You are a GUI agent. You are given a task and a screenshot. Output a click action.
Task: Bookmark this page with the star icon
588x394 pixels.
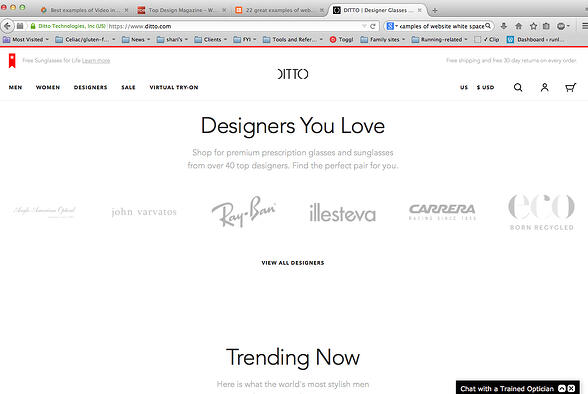tap(533, 26)
